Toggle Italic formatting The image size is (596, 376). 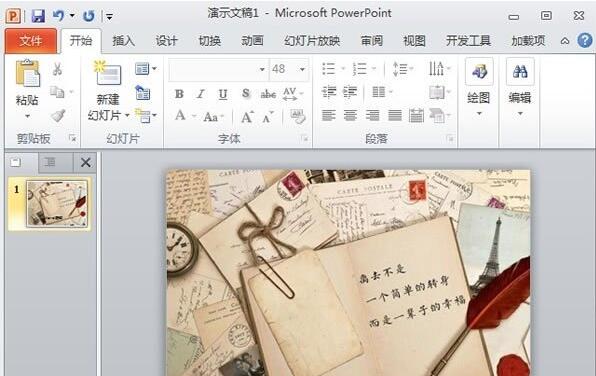[x=201, y=94]
